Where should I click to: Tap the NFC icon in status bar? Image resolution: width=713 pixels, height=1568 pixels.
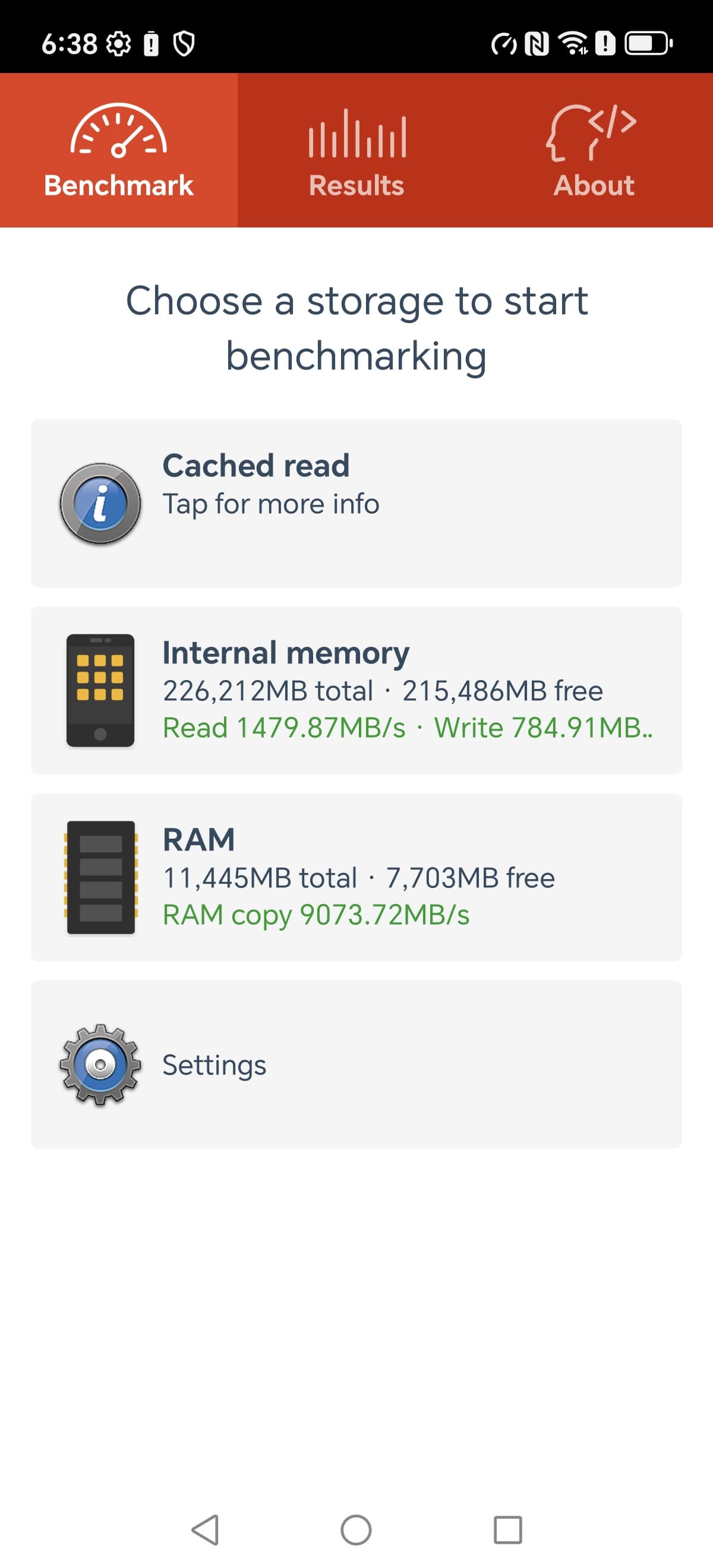(537, 44)
